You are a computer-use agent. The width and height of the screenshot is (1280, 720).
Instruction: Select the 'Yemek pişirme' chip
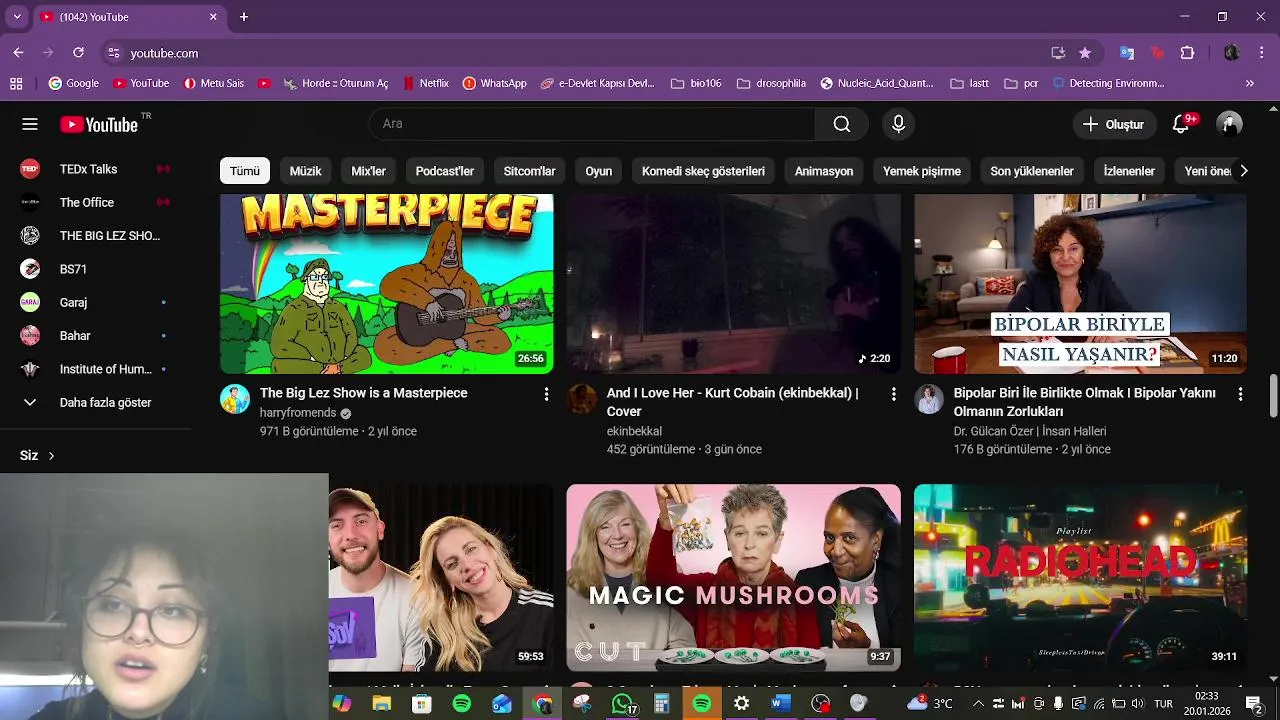(x=922, y=171)
